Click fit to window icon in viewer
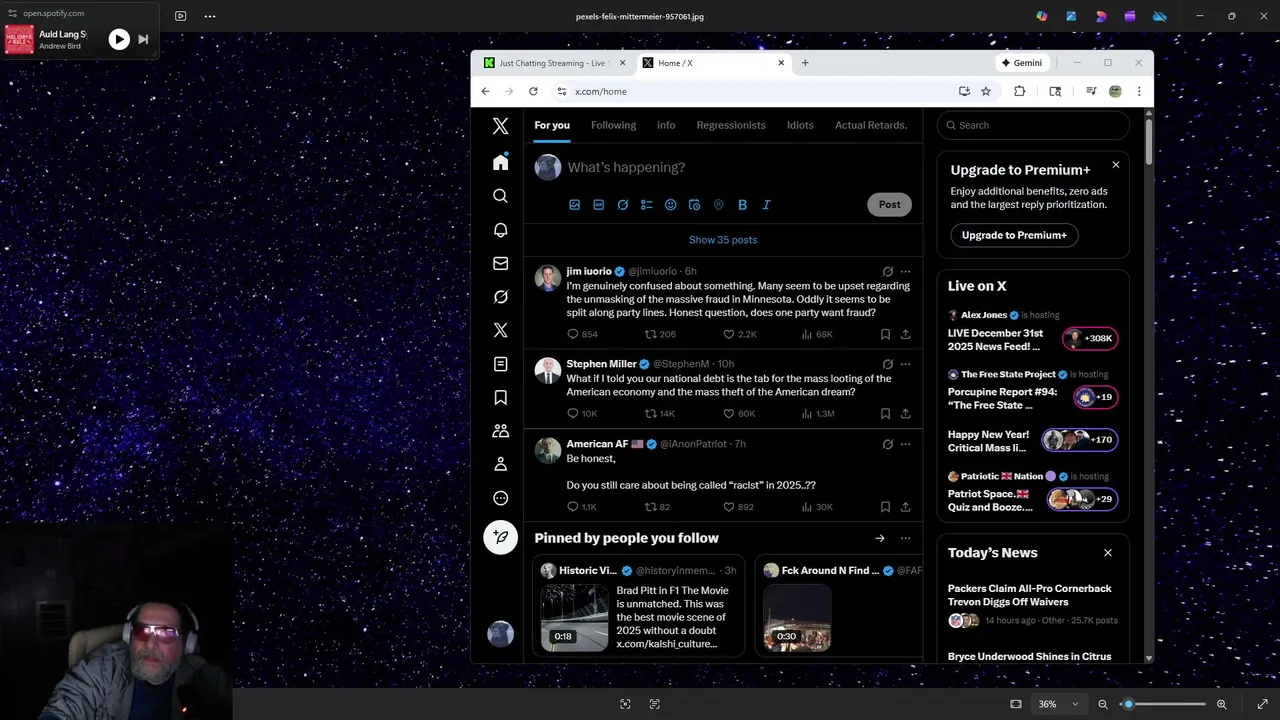 tap(1016, 704)
